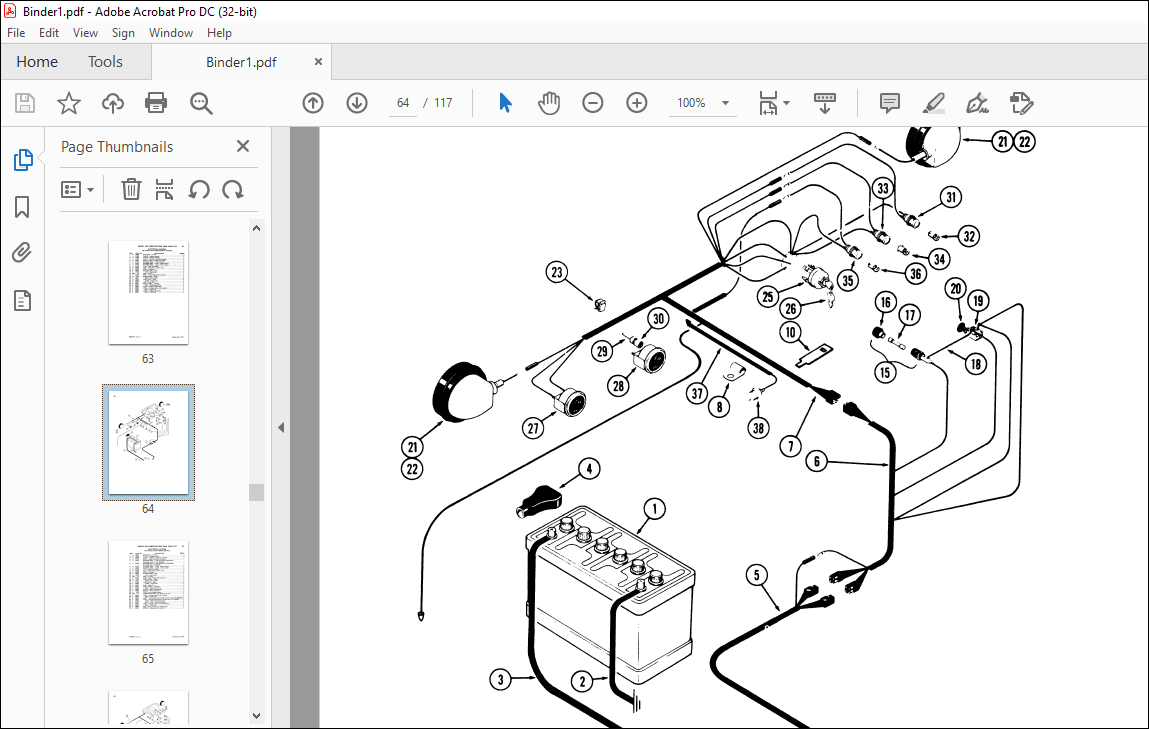Open the document content sidebar icon

point(23,300)
